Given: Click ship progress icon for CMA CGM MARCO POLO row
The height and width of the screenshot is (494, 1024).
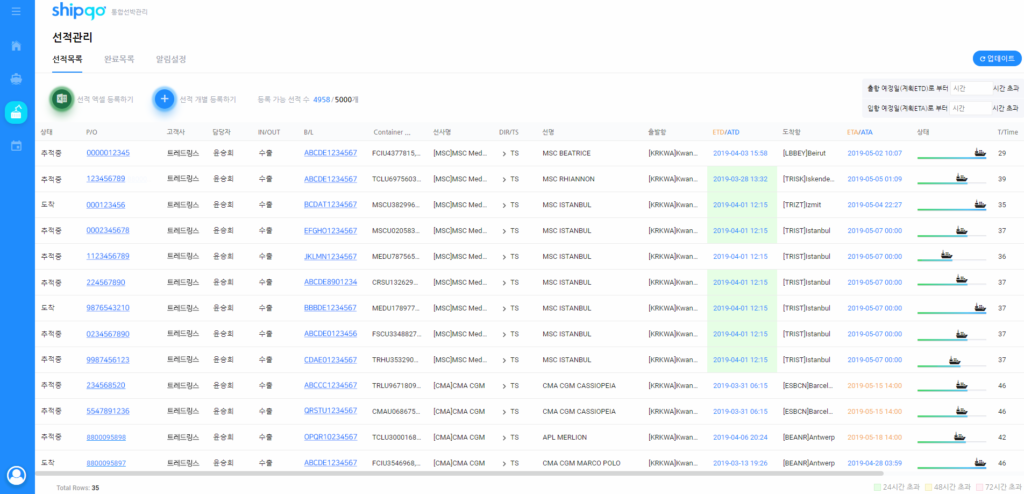Looking at the screenshot, I should tap(980, 462).
